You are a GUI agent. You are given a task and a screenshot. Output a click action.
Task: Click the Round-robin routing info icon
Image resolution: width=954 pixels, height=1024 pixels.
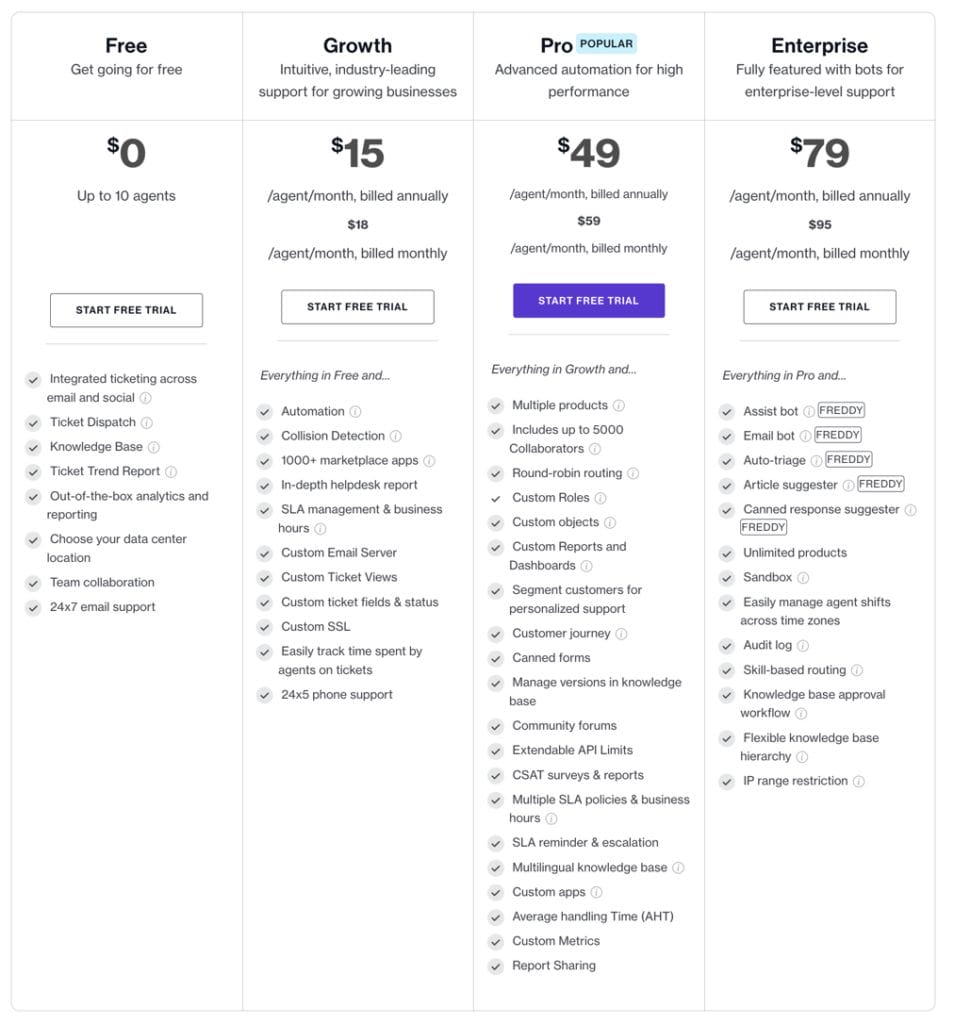point(631,473)
